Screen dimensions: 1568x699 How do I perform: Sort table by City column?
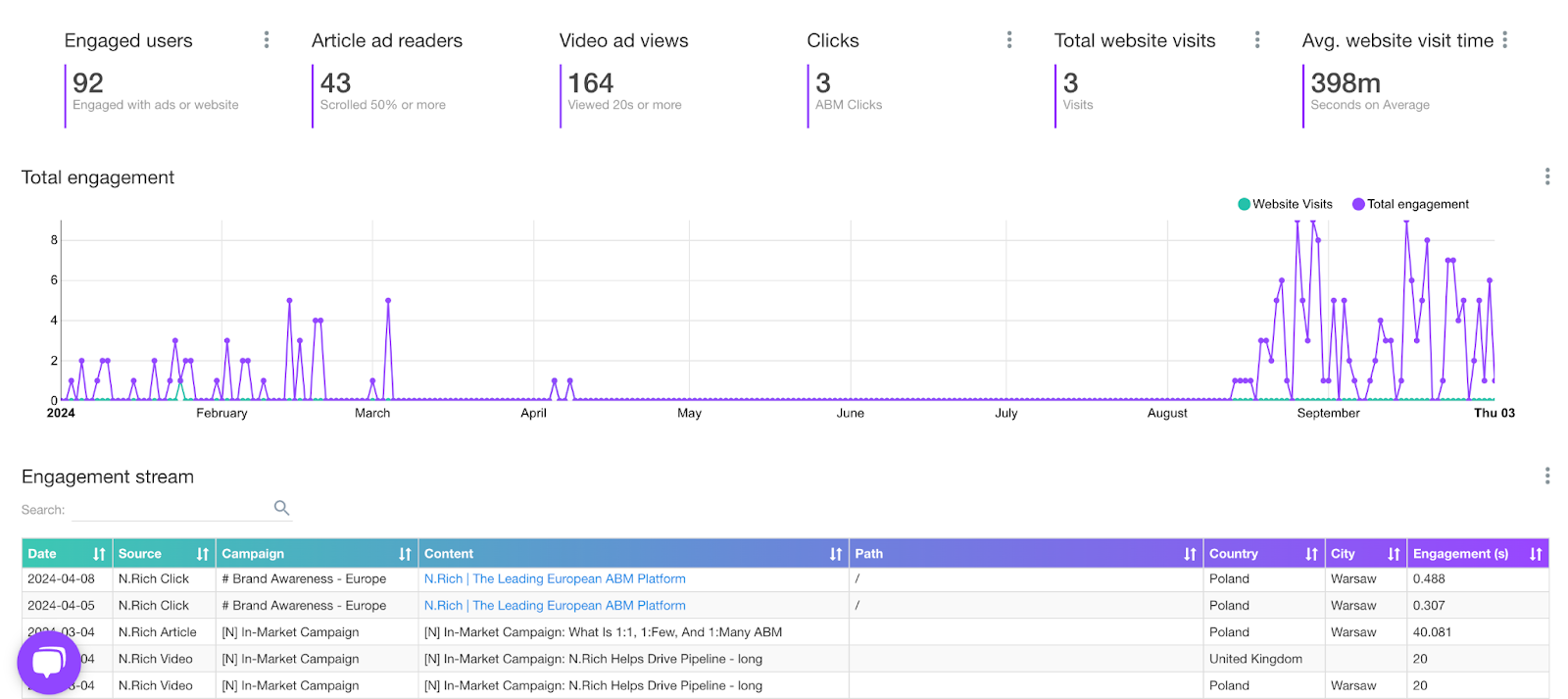point(1394,554)
